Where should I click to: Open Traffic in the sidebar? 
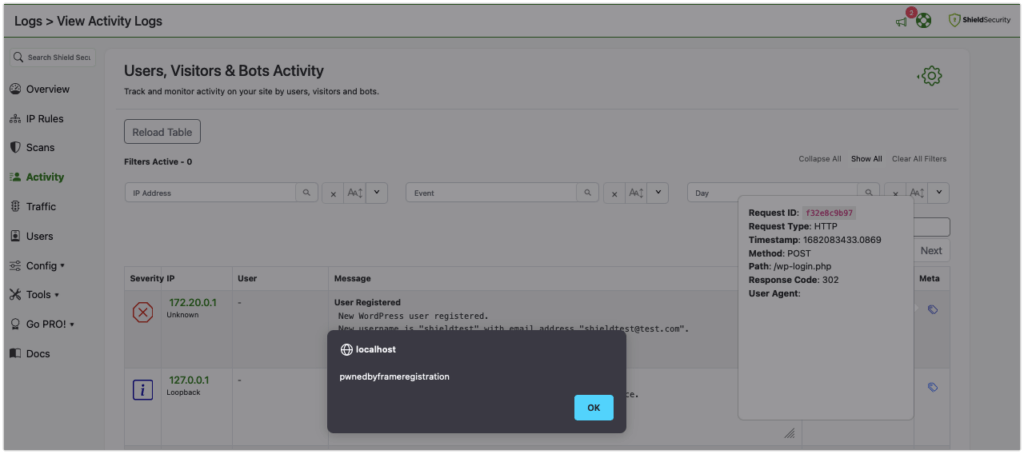point(41,206)
